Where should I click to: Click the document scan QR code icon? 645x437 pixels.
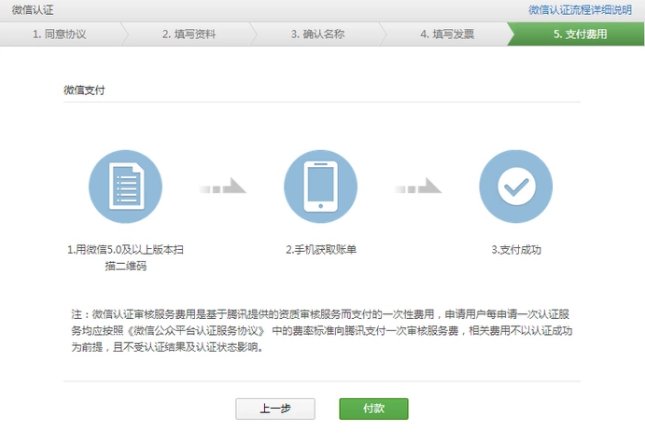[x=125, y=186]
